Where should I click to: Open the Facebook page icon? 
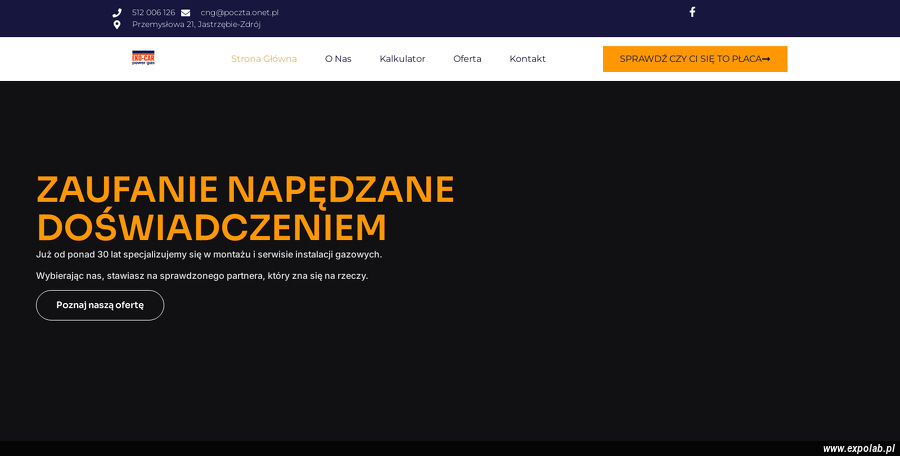pyautogui.click(x=692, y=12)
